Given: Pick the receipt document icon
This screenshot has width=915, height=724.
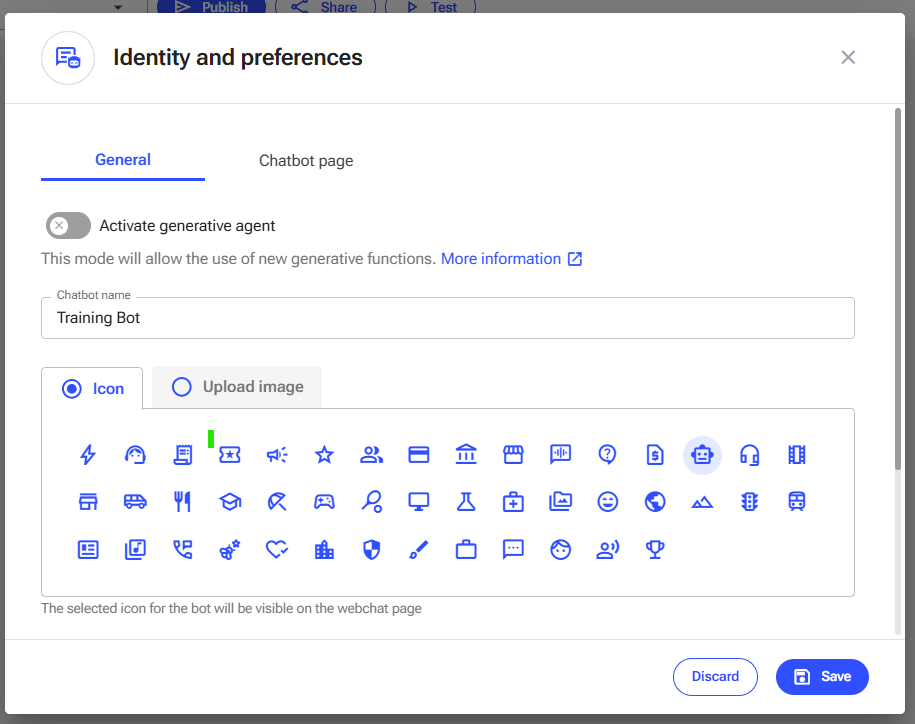Looking at the screenshot, I should click(x=183, y=454).
